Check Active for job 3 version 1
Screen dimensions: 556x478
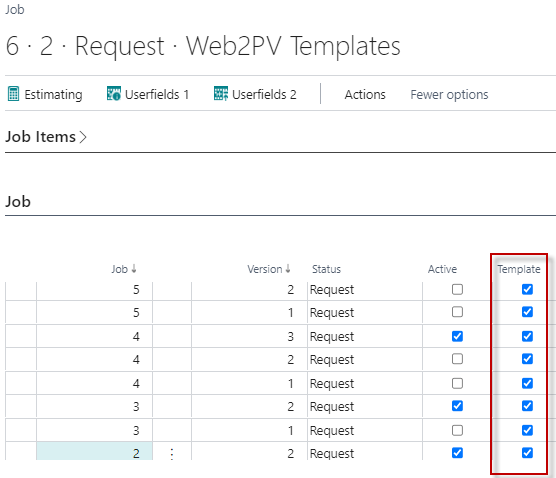tap(457, 430)
